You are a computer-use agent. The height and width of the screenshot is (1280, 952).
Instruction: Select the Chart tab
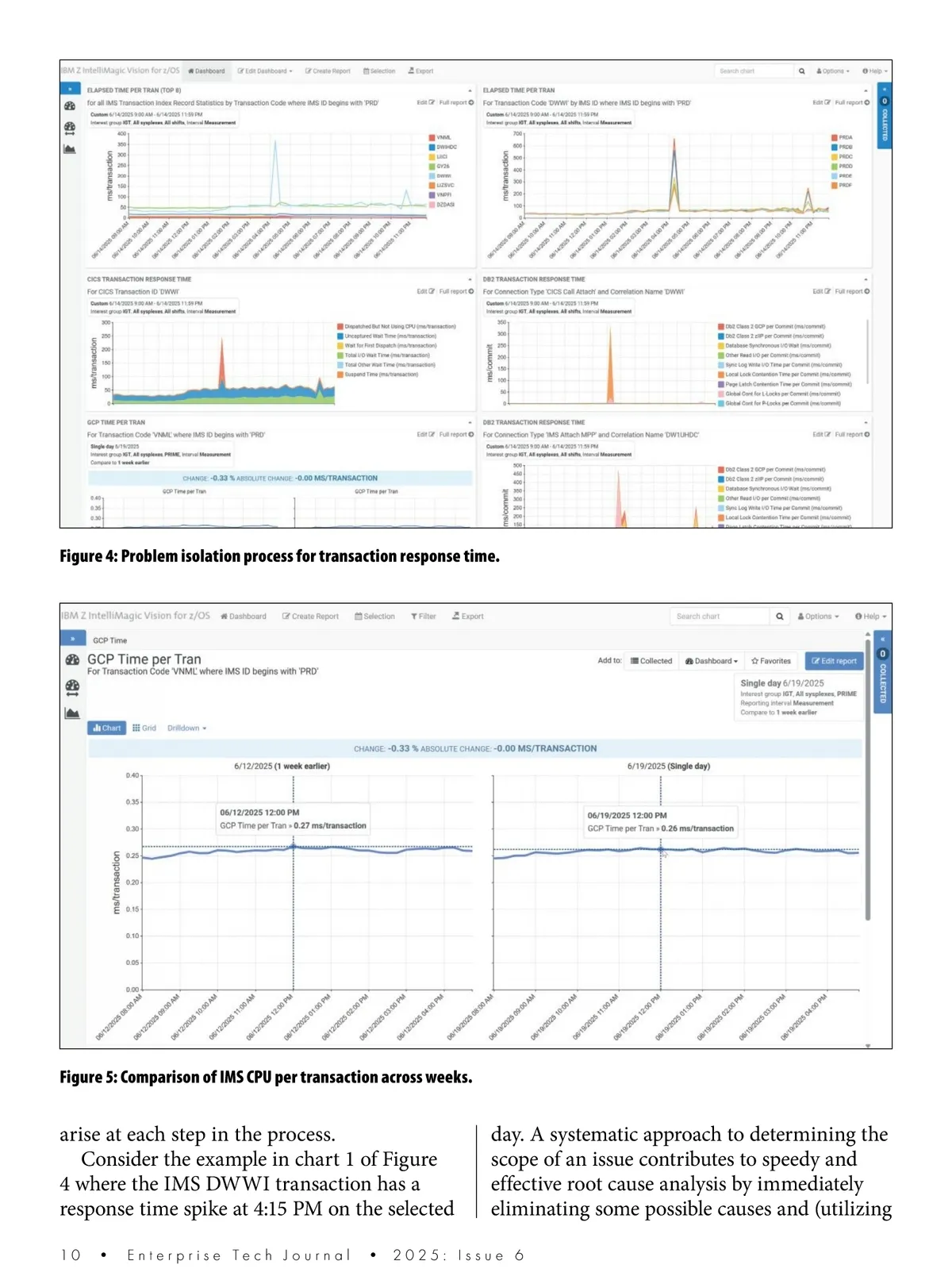(107, 728)
